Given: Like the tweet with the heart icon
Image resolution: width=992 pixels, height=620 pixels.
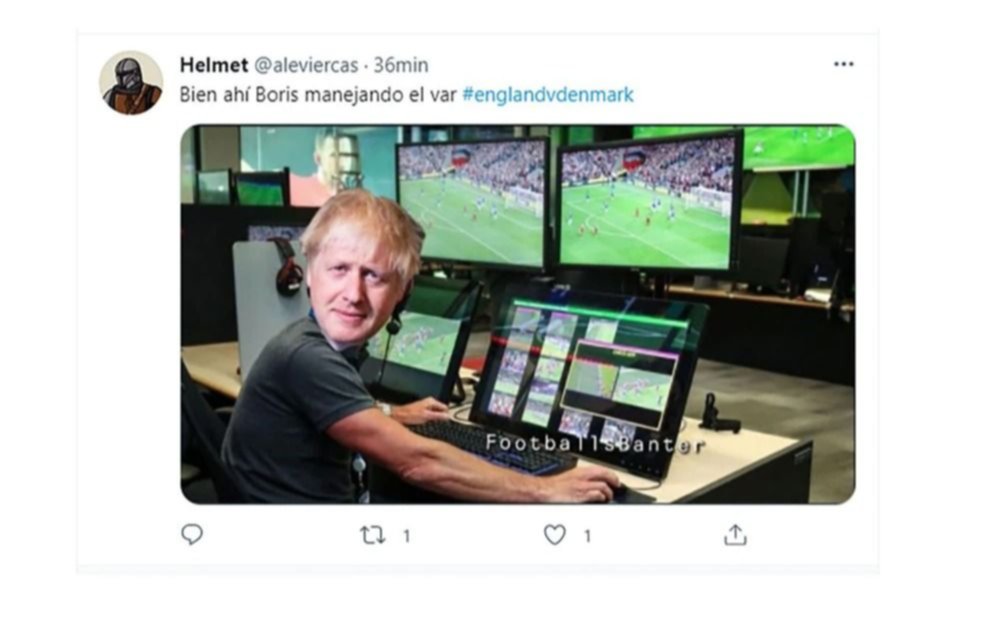Looking at the screenshot, I should click(555, 535).
